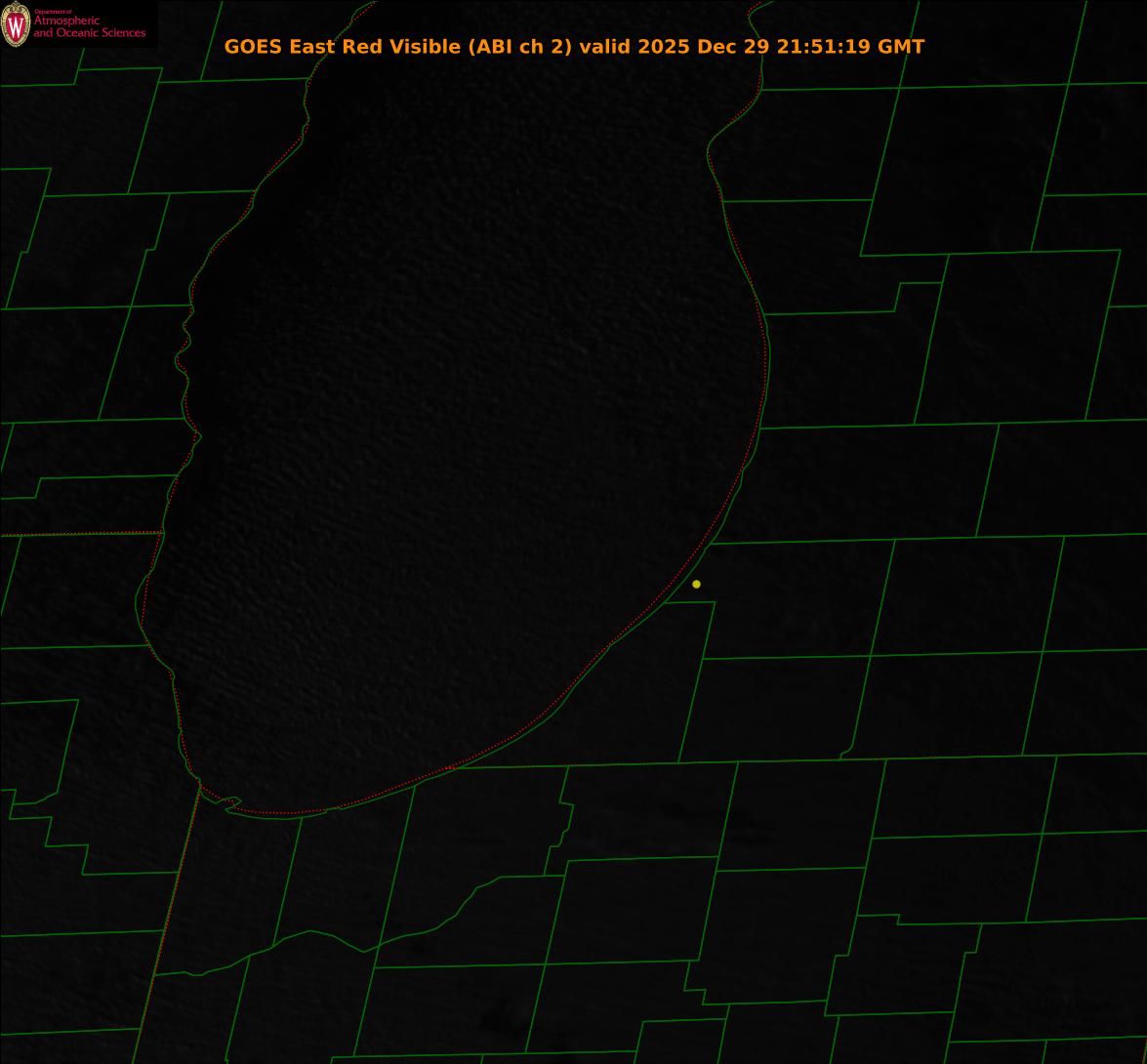This screenshot has height=1064, width=1147.
Task: Click the 'Atmospheric' text in the logo
Action: 66,21
